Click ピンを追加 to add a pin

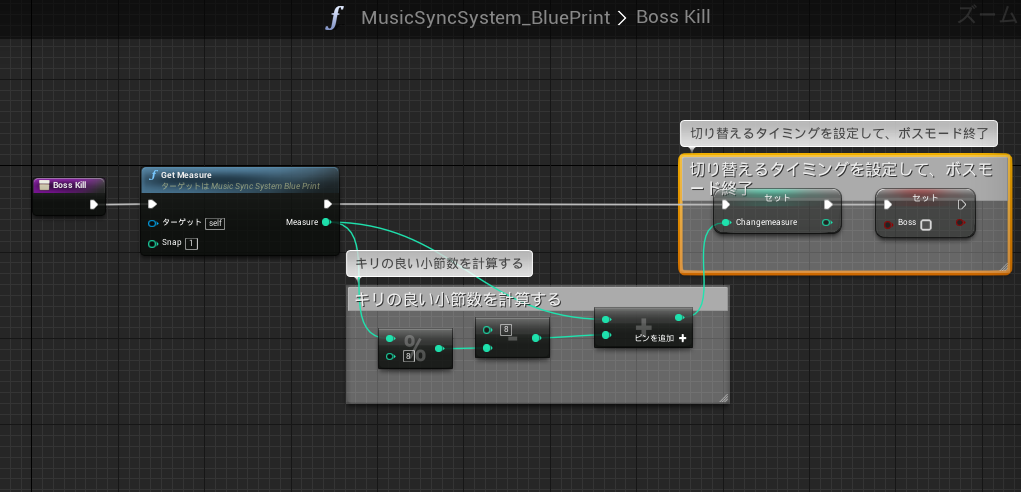660,338
